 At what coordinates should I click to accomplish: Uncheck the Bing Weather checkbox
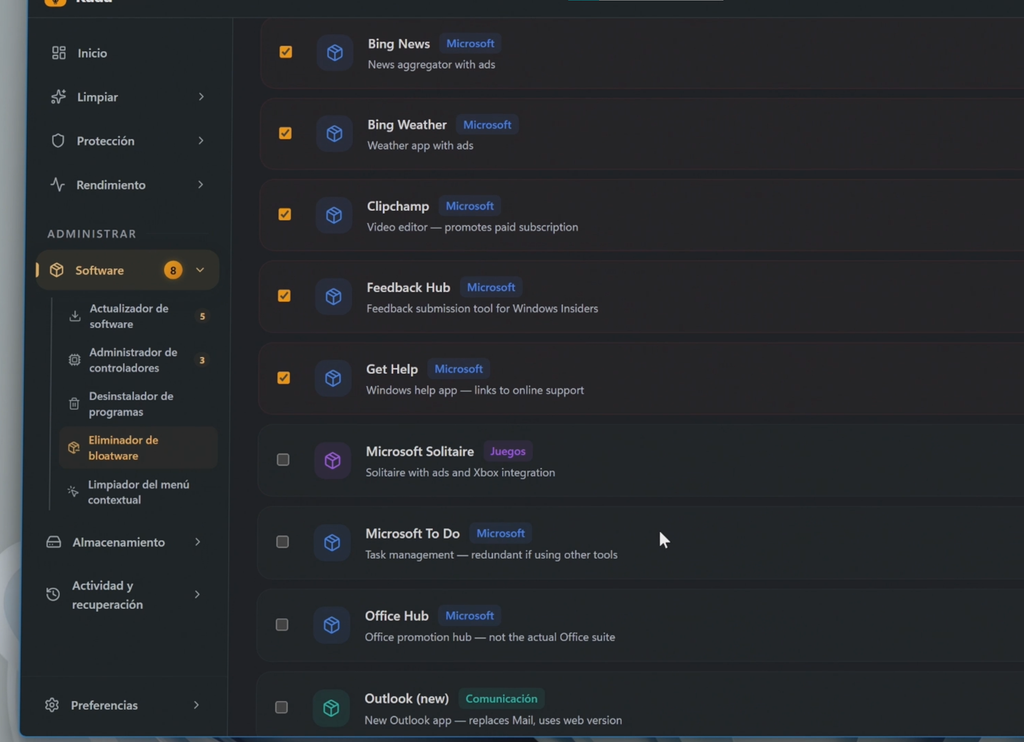[285, 133]
